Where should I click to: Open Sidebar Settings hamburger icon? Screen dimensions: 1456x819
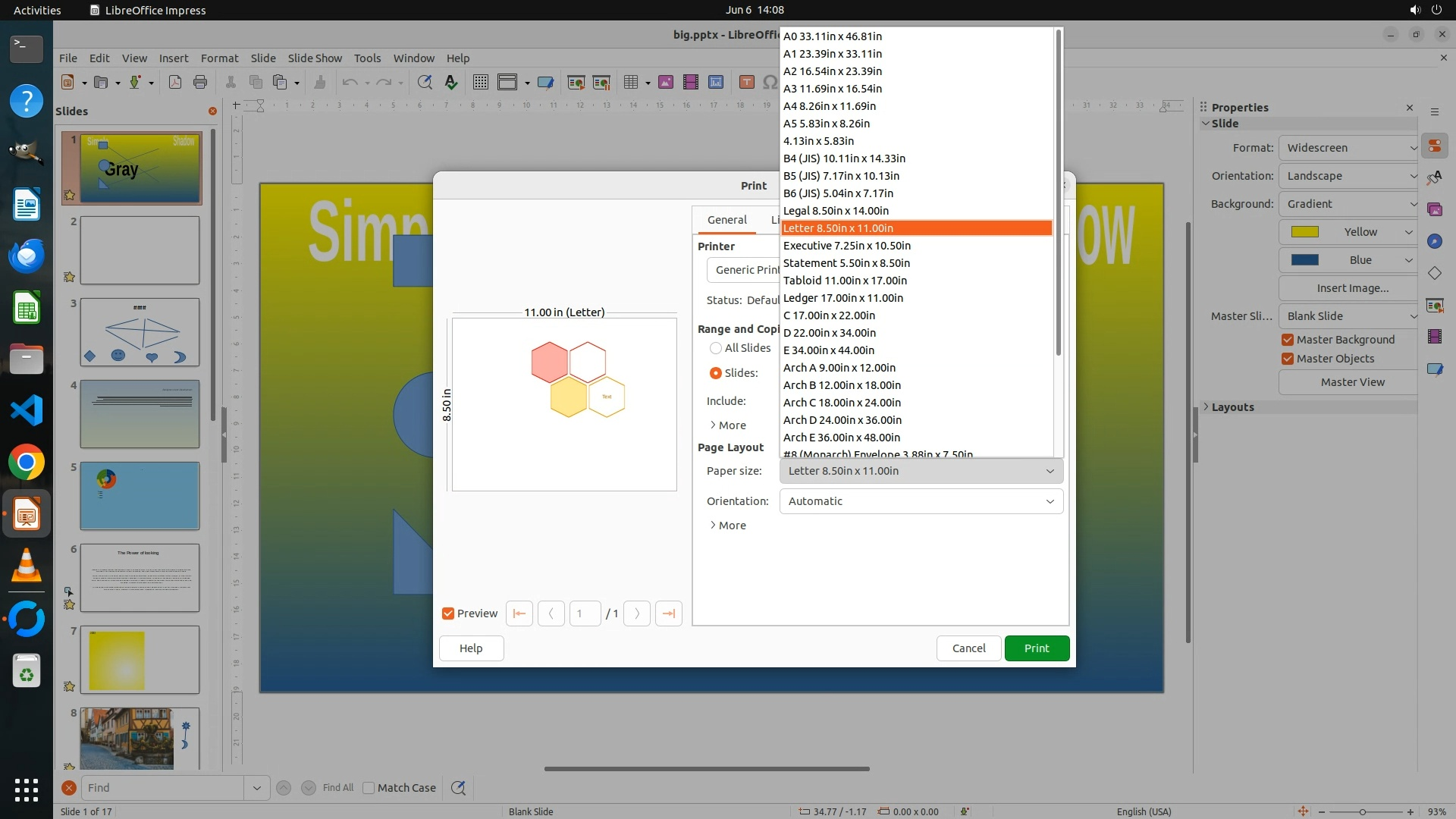[1435, 111]
